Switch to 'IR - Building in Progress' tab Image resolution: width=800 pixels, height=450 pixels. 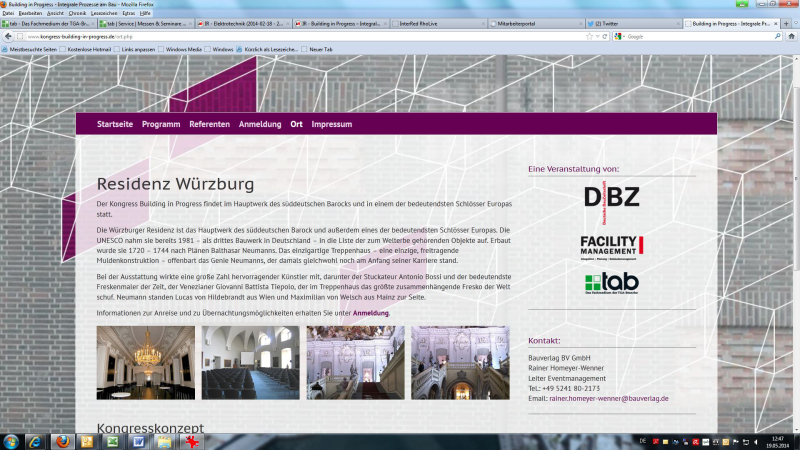pyautogui.click(x=340, y=23)
